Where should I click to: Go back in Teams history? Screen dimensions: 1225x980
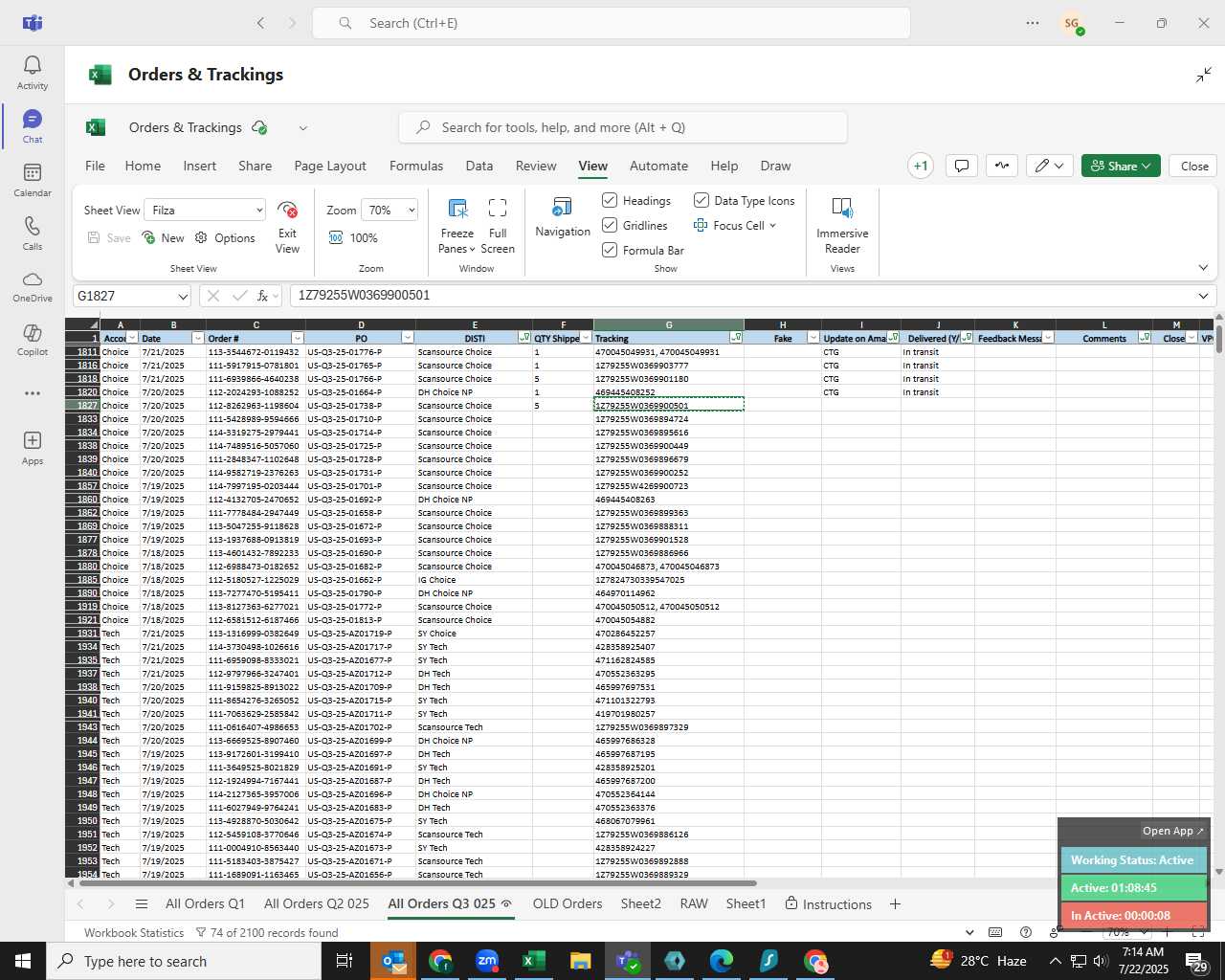[x=260, y=23]
